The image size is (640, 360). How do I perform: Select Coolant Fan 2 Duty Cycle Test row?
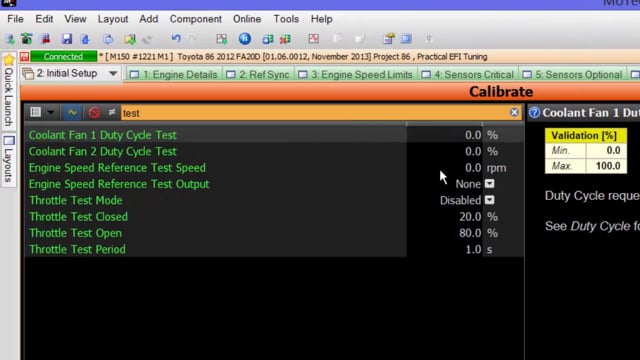pyautogui.click(x=274, y=151)
